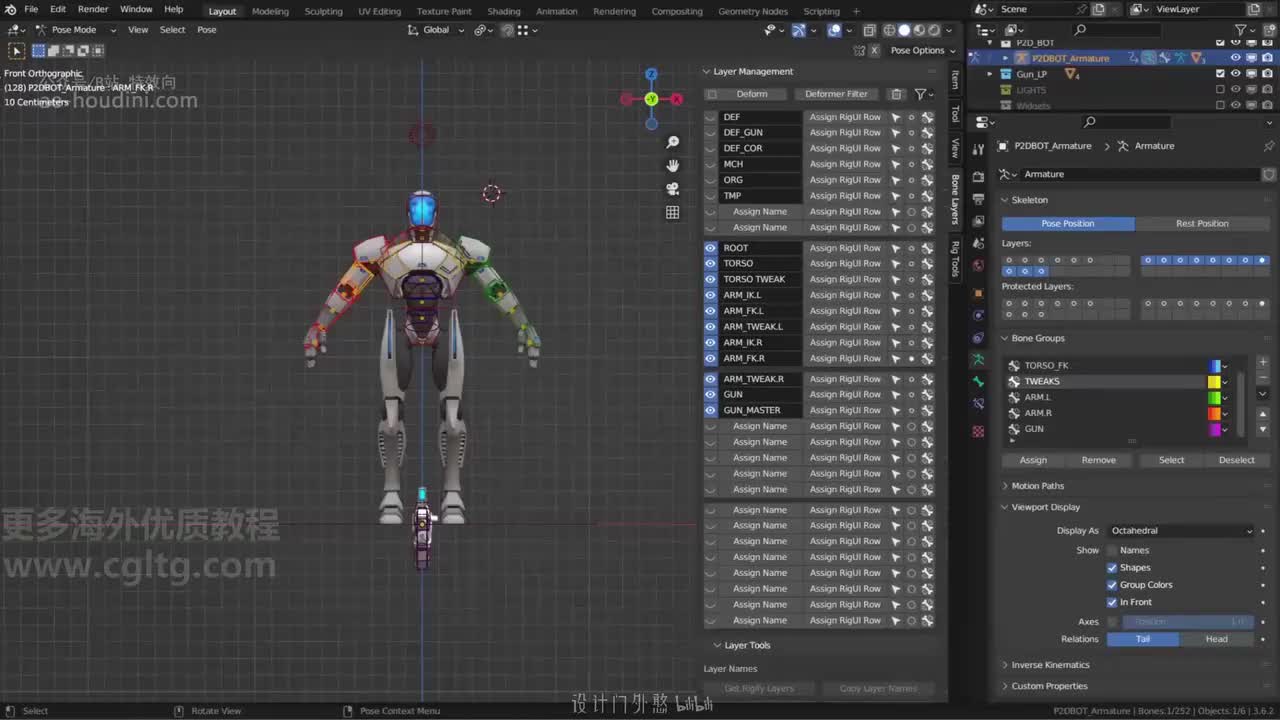The height and width of the screenshot is (720, 1280).
Task: Click Rest Position button
Action: click(x=1202, y=224)
